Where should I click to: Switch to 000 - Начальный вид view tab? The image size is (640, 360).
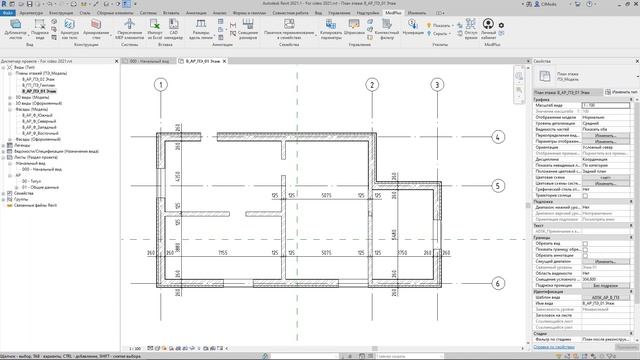149,61
